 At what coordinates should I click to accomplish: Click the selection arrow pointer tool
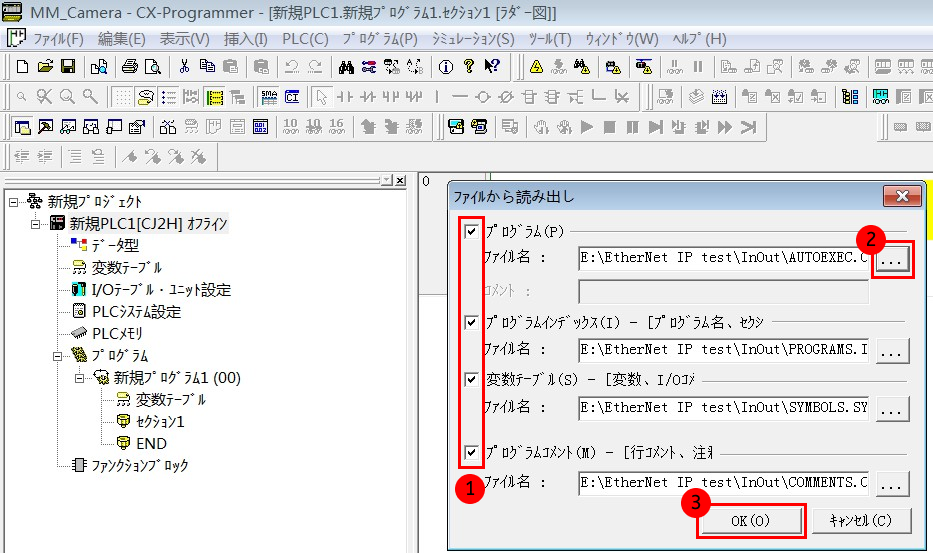(x=322, y=96)
